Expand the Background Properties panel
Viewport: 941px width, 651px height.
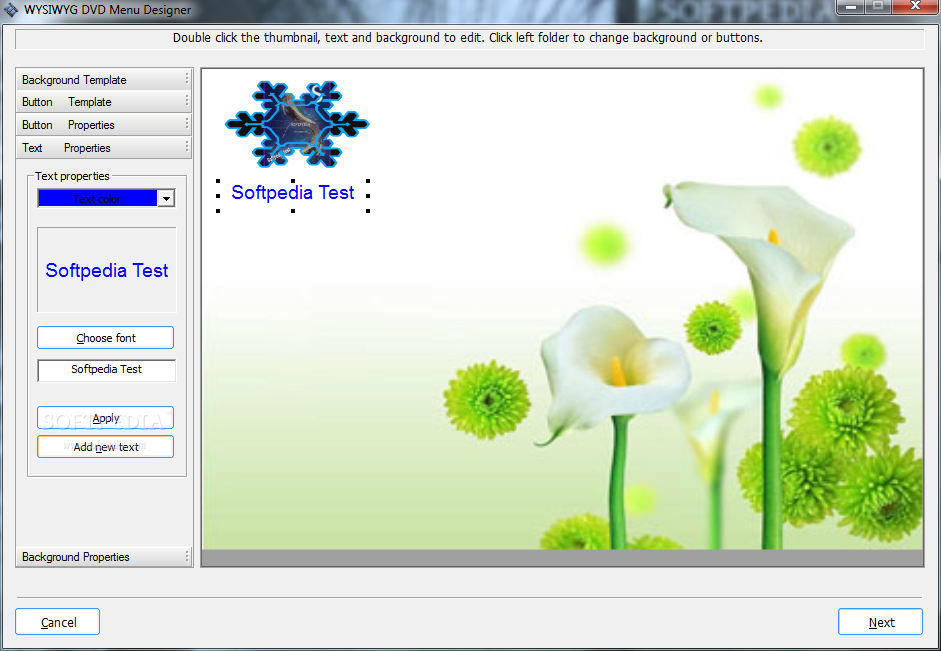pyautogui.click(x=103, y=557)
